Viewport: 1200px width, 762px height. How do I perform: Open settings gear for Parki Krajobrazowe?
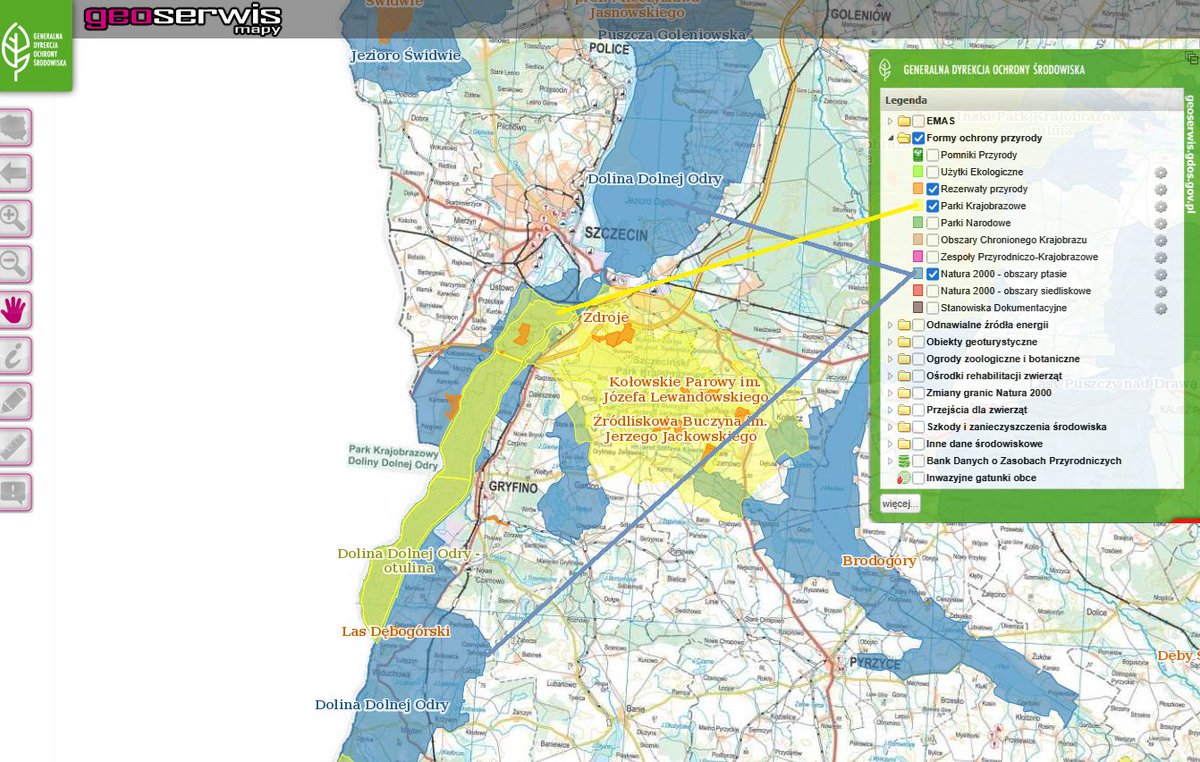1161,206
